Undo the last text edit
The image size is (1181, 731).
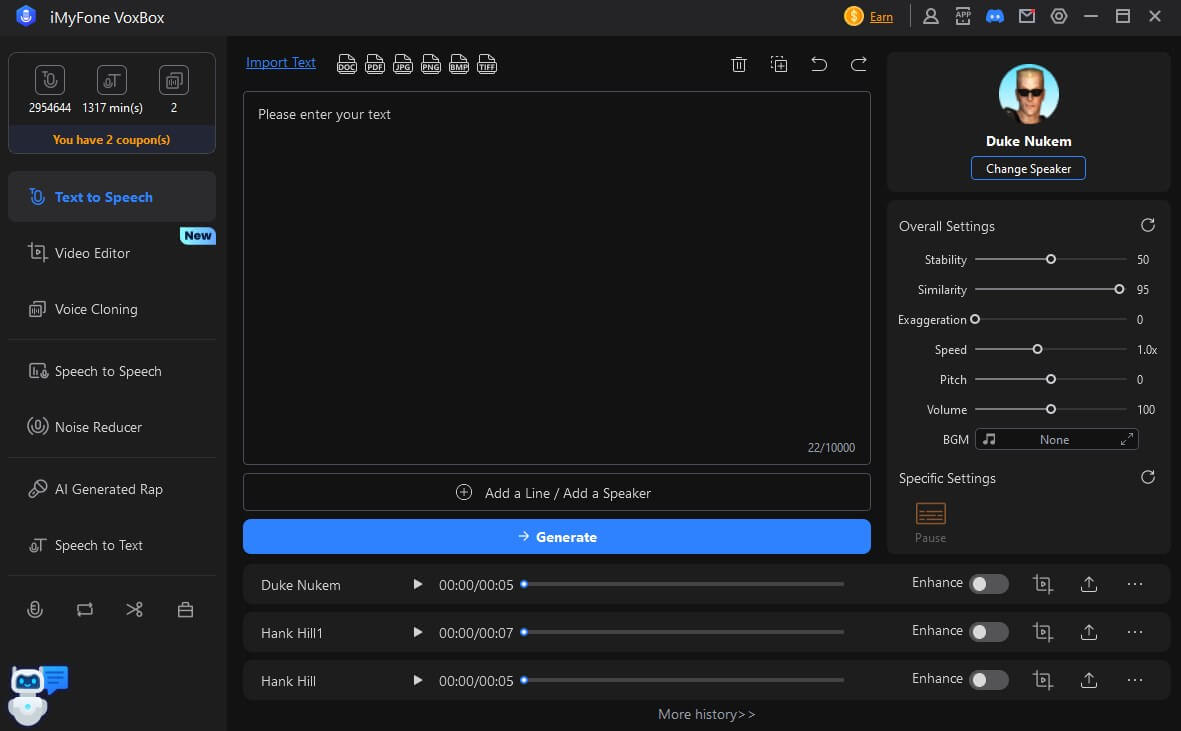tap(819, 63)
